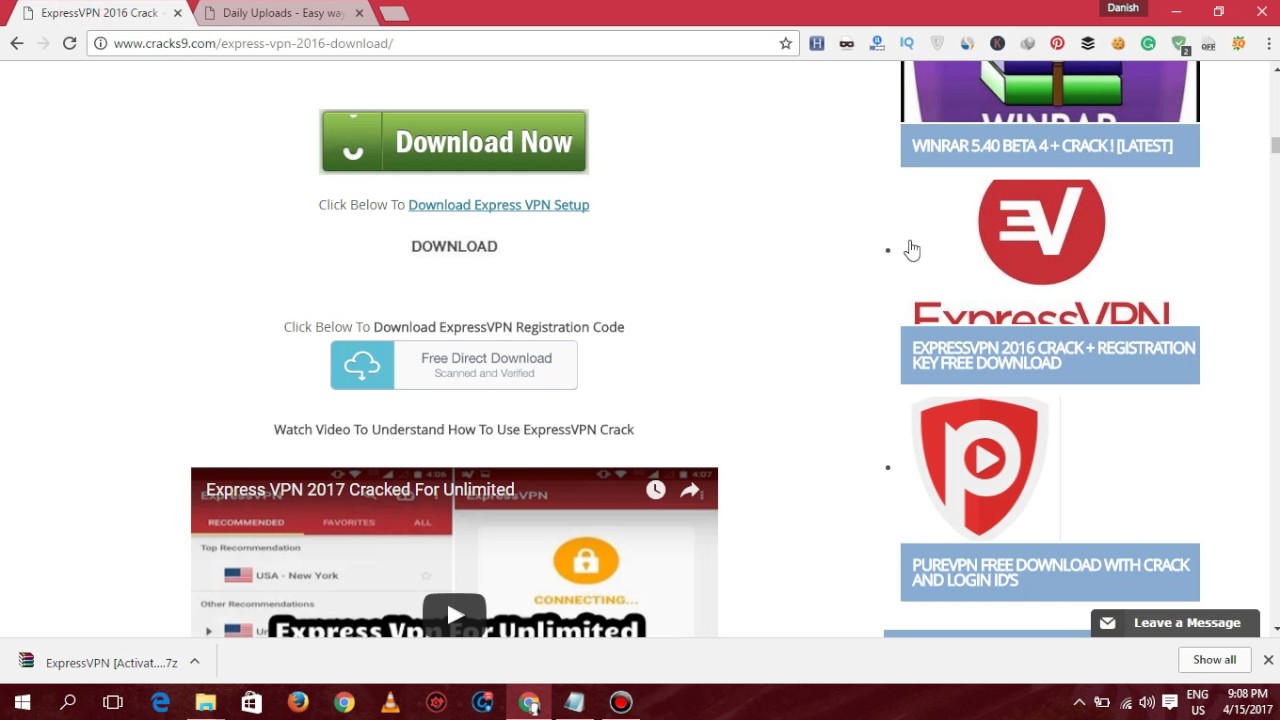This screenshot has height=720, width=1280.
Task: Click the Show all downloads button
Action: [1214, 660]
